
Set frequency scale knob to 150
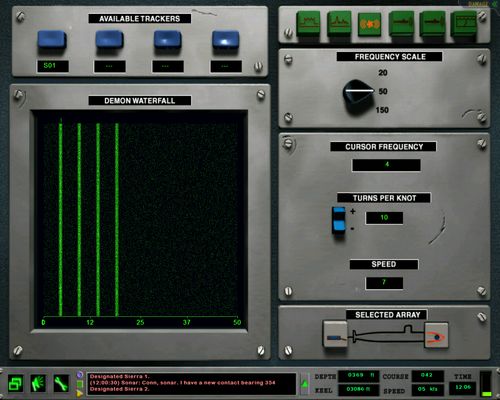pyautogui.click(x=382, y=110)
